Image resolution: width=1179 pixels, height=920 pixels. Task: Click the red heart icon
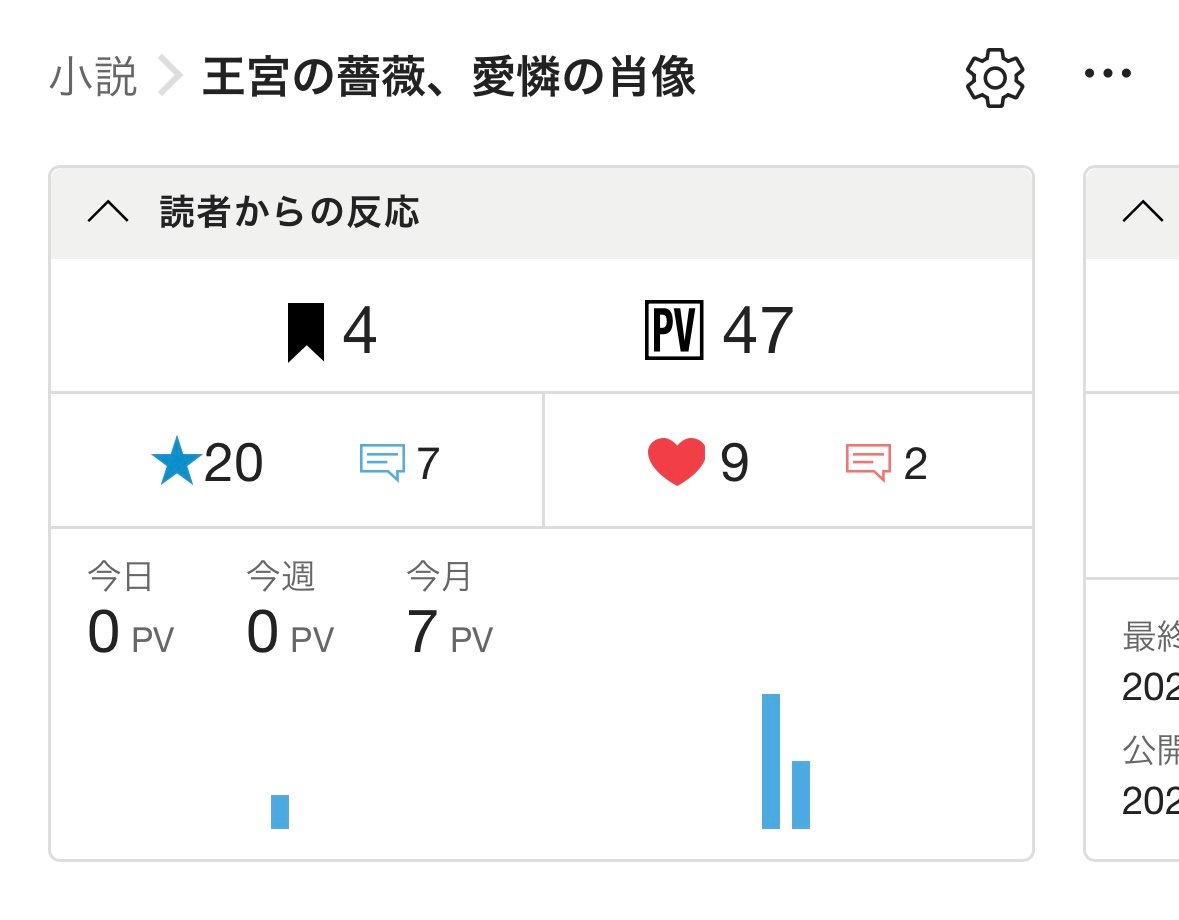pyautogui.click(x=677, y=463)
